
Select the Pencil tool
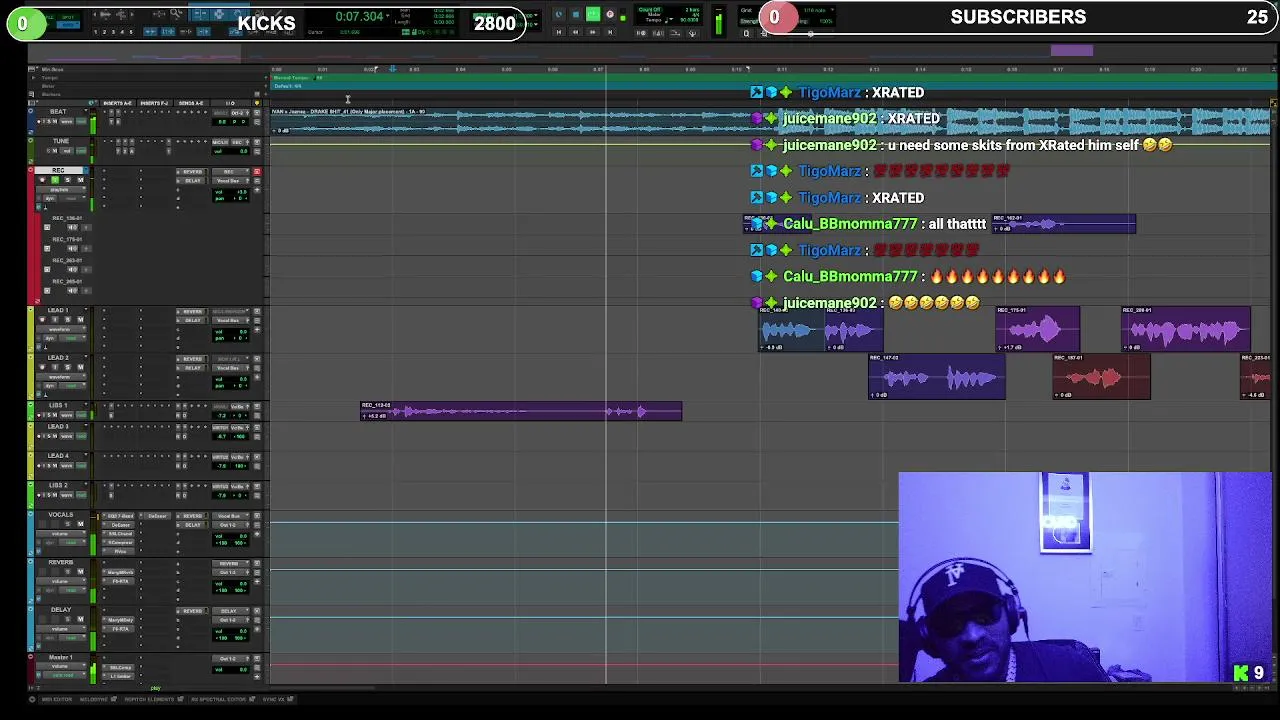click(277, 14)
